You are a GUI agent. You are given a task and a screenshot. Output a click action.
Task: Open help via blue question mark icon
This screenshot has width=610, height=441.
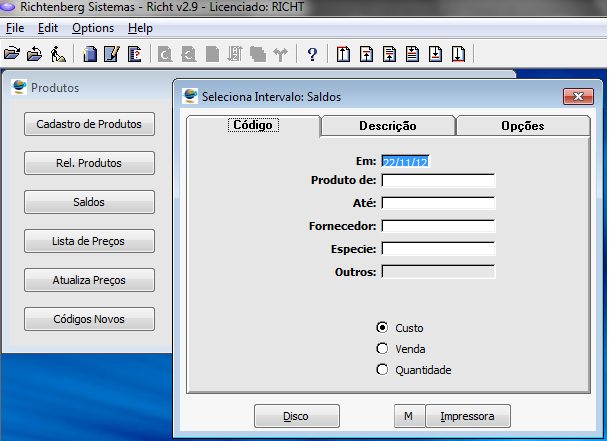pos(312,54)
